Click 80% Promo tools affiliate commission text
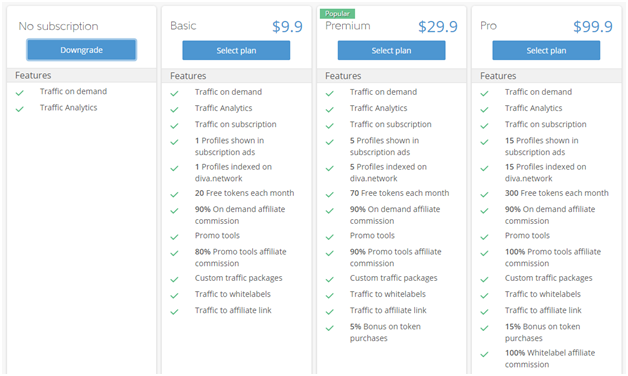The image size is (628, 376). tap(241, 257)
